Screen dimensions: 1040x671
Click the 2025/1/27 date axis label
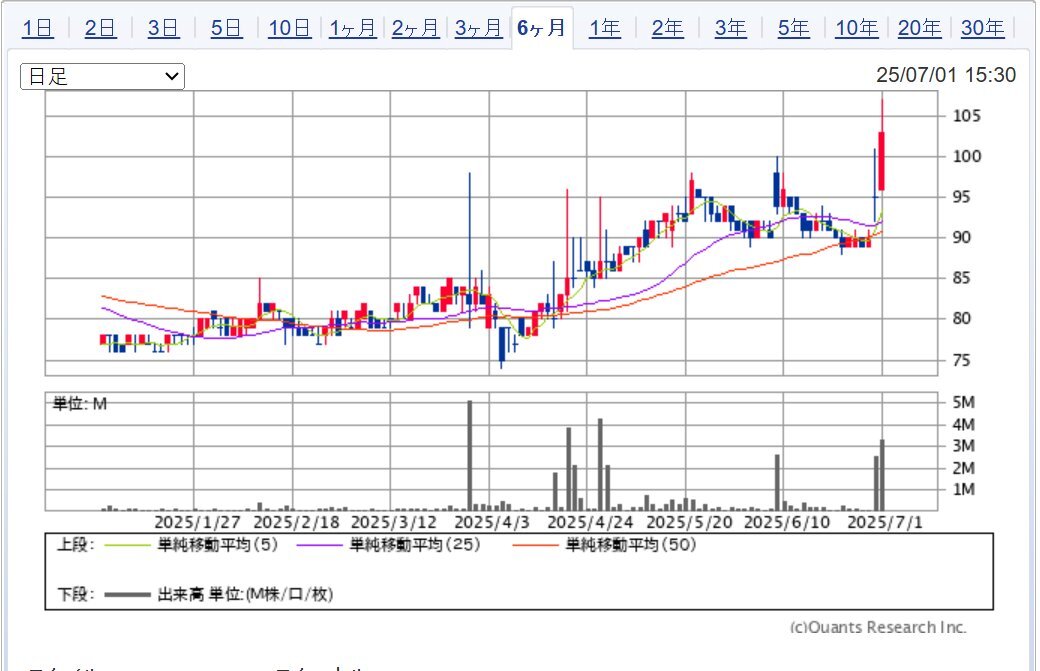pos(198,522)
